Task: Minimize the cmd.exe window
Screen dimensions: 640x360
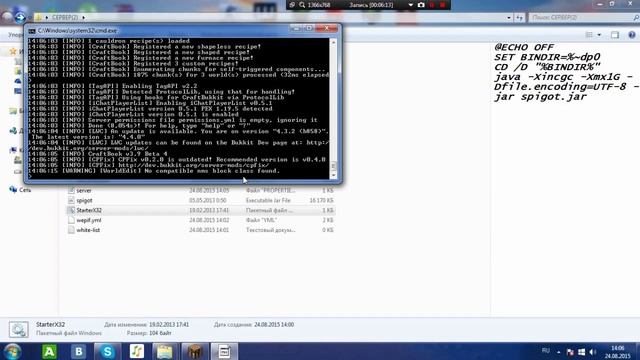Action: click(296, 28)
